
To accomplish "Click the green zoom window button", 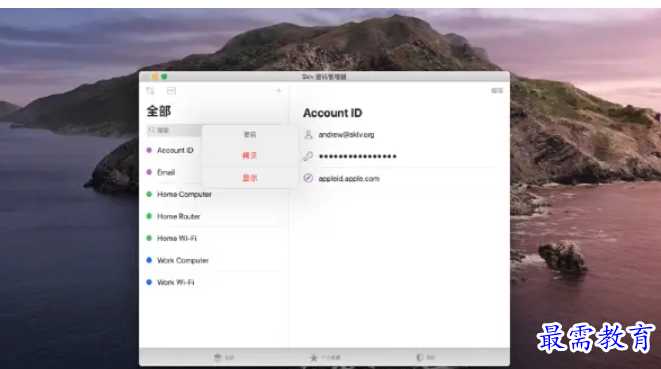I will [x=164, y=76].
